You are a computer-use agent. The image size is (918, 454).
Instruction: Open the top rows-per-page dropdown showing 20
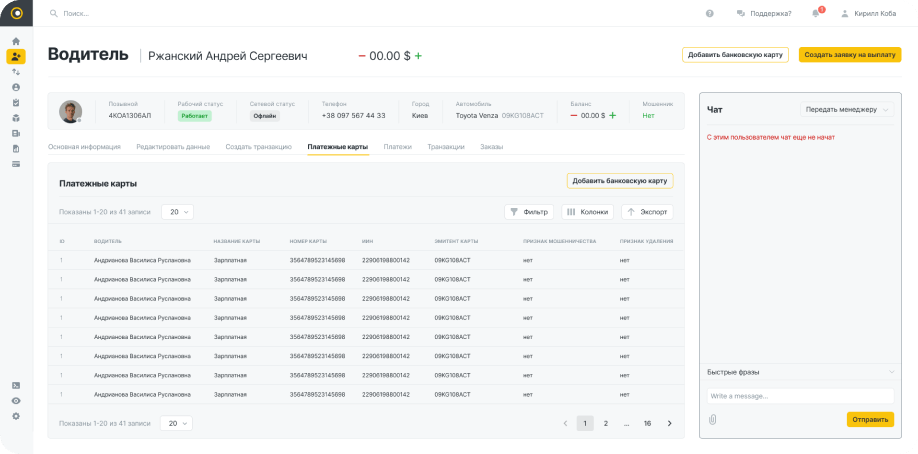click(177, 212)
